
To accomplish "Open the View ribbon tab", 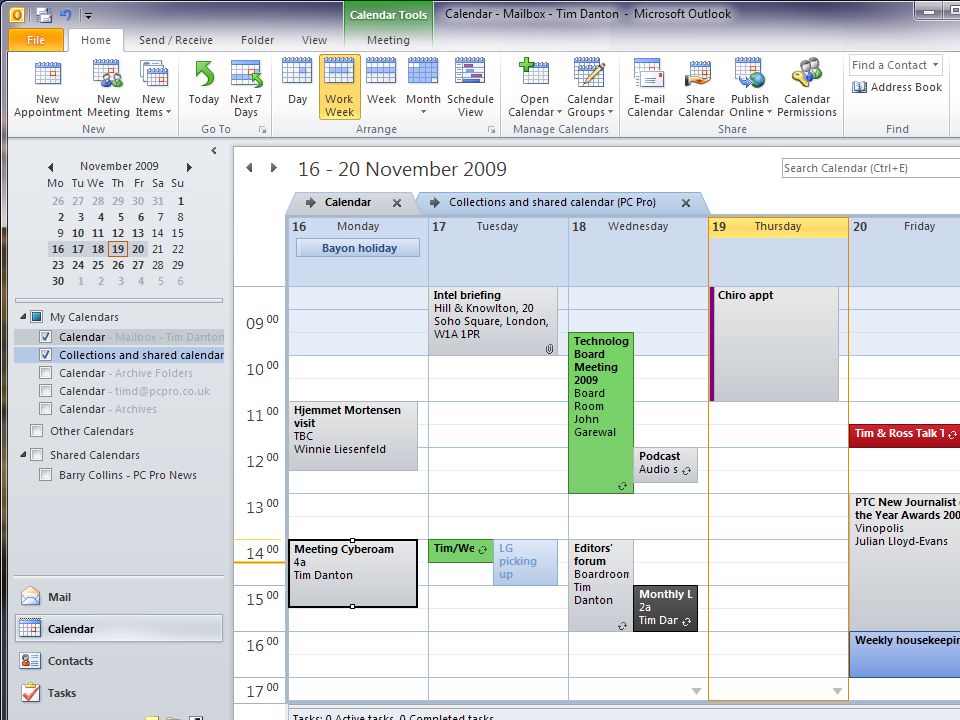I will pos(314,40).
